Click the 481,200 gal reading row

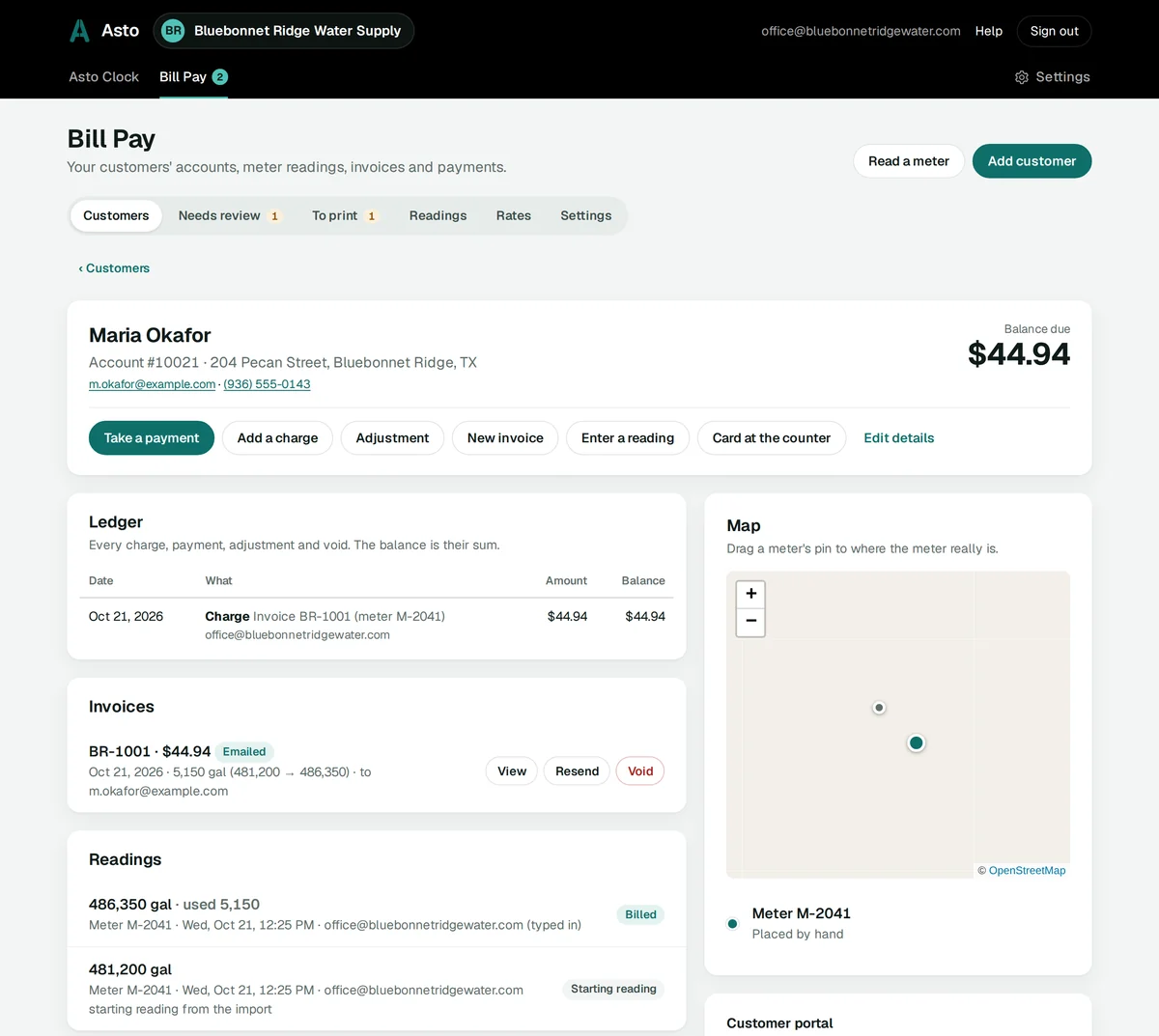coord(377,989)
